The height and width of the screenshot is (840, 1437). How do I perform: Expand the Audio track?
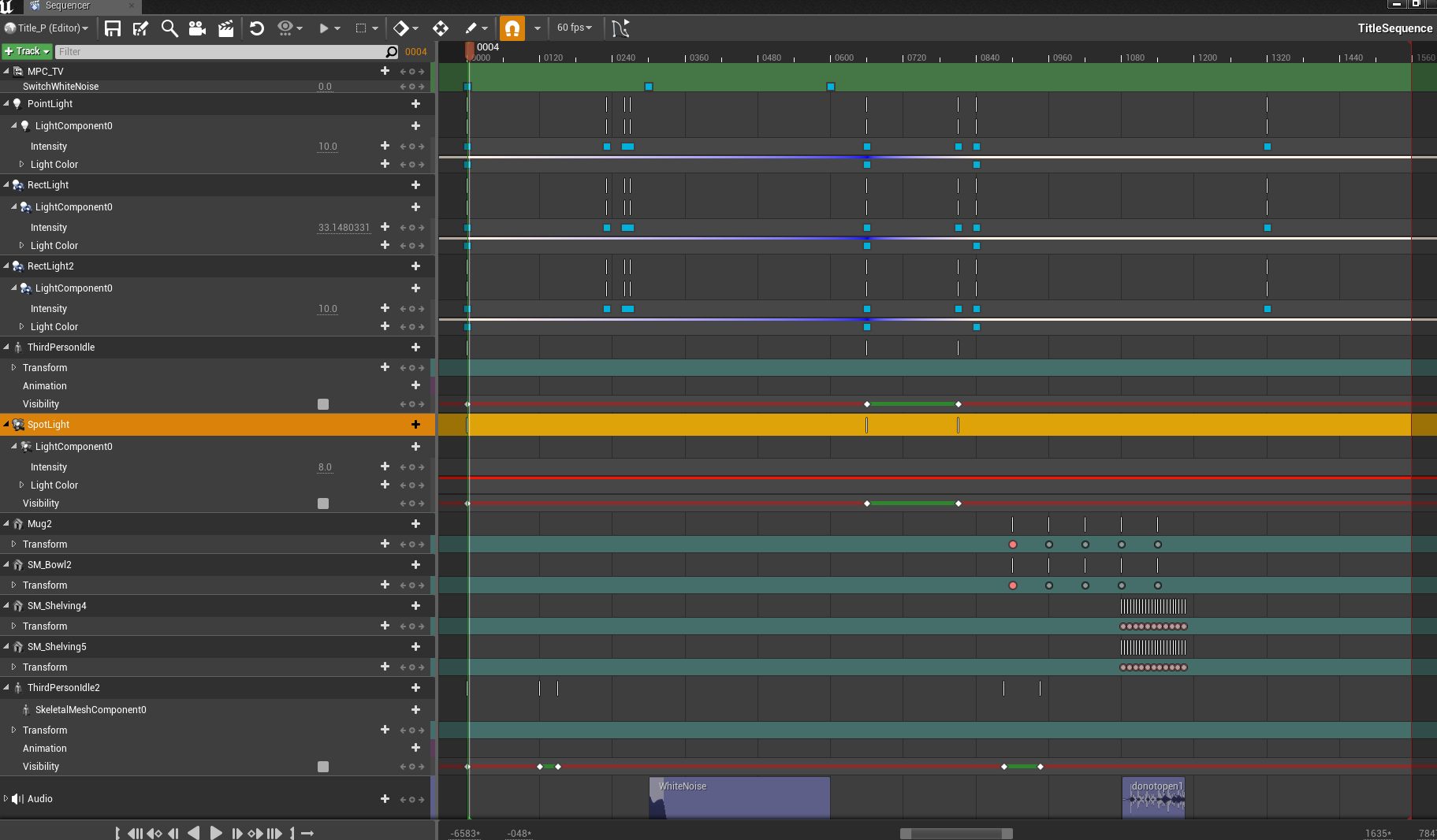6,798
